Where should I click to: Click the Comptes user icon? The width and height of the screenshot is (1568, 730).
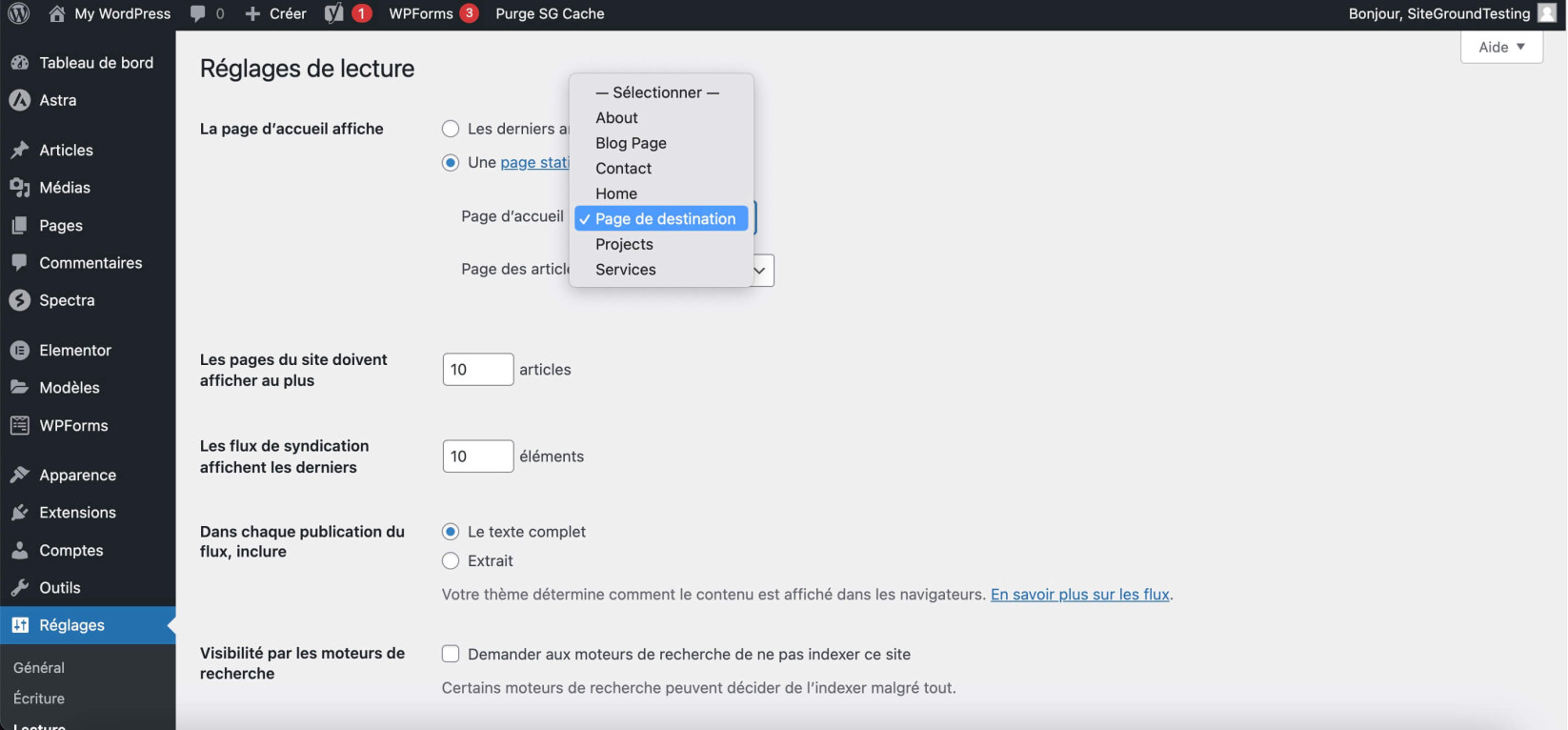[19, 550]
